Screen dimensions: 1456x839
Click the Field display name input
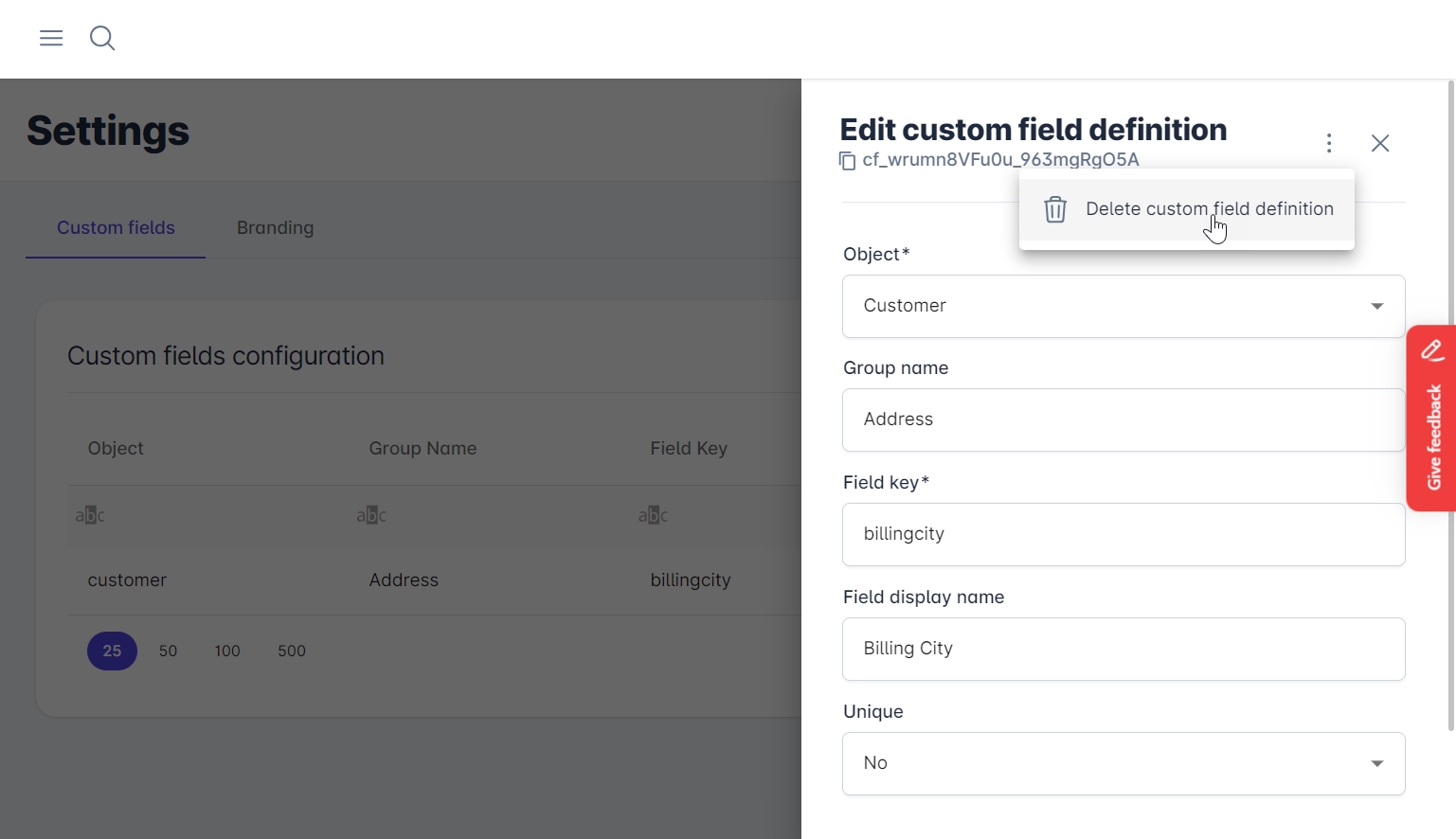1123,649
